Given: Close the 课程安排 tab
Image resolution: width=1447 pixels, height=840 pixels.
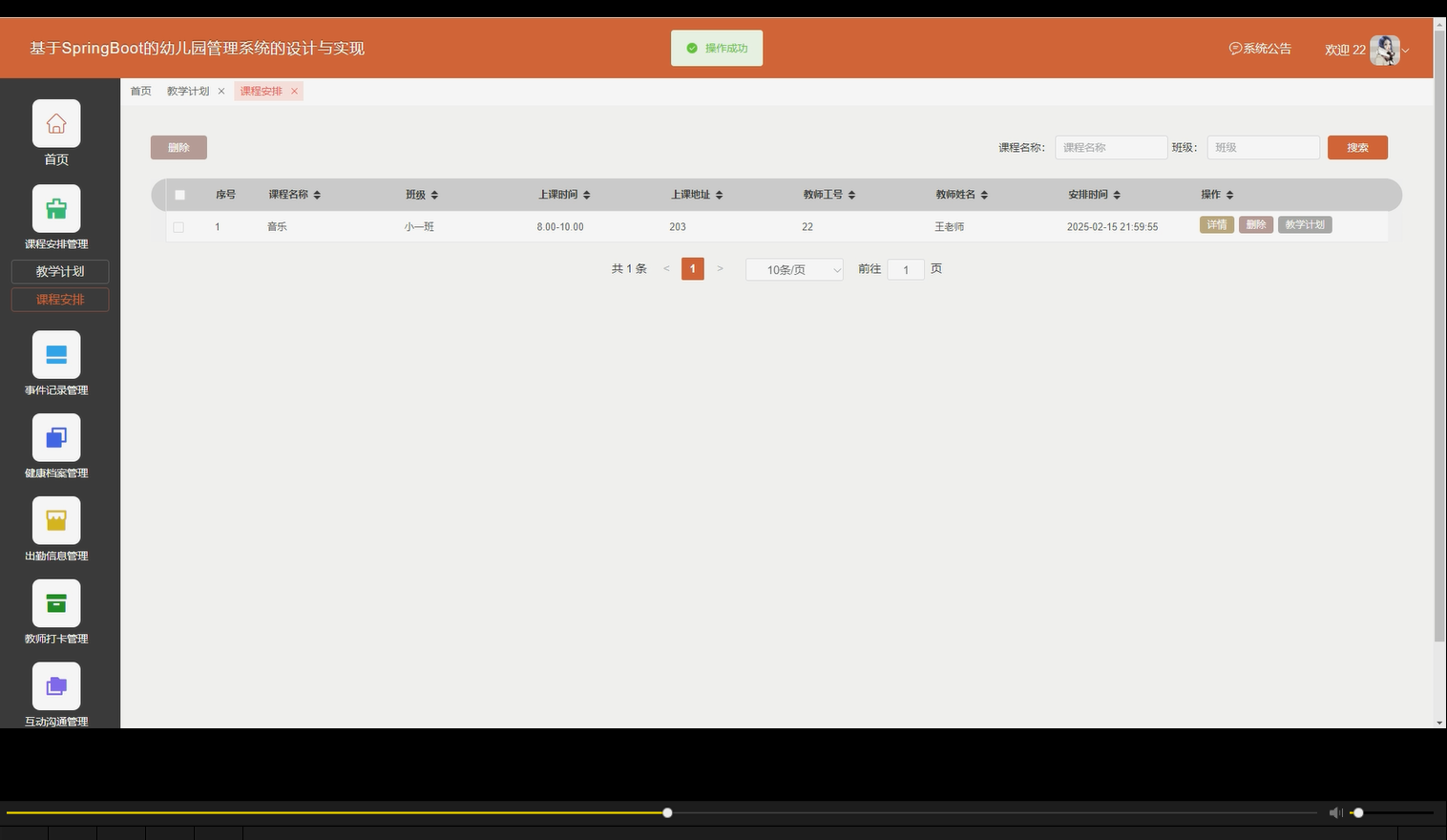Looking at the screenshot, I should 295,92.
